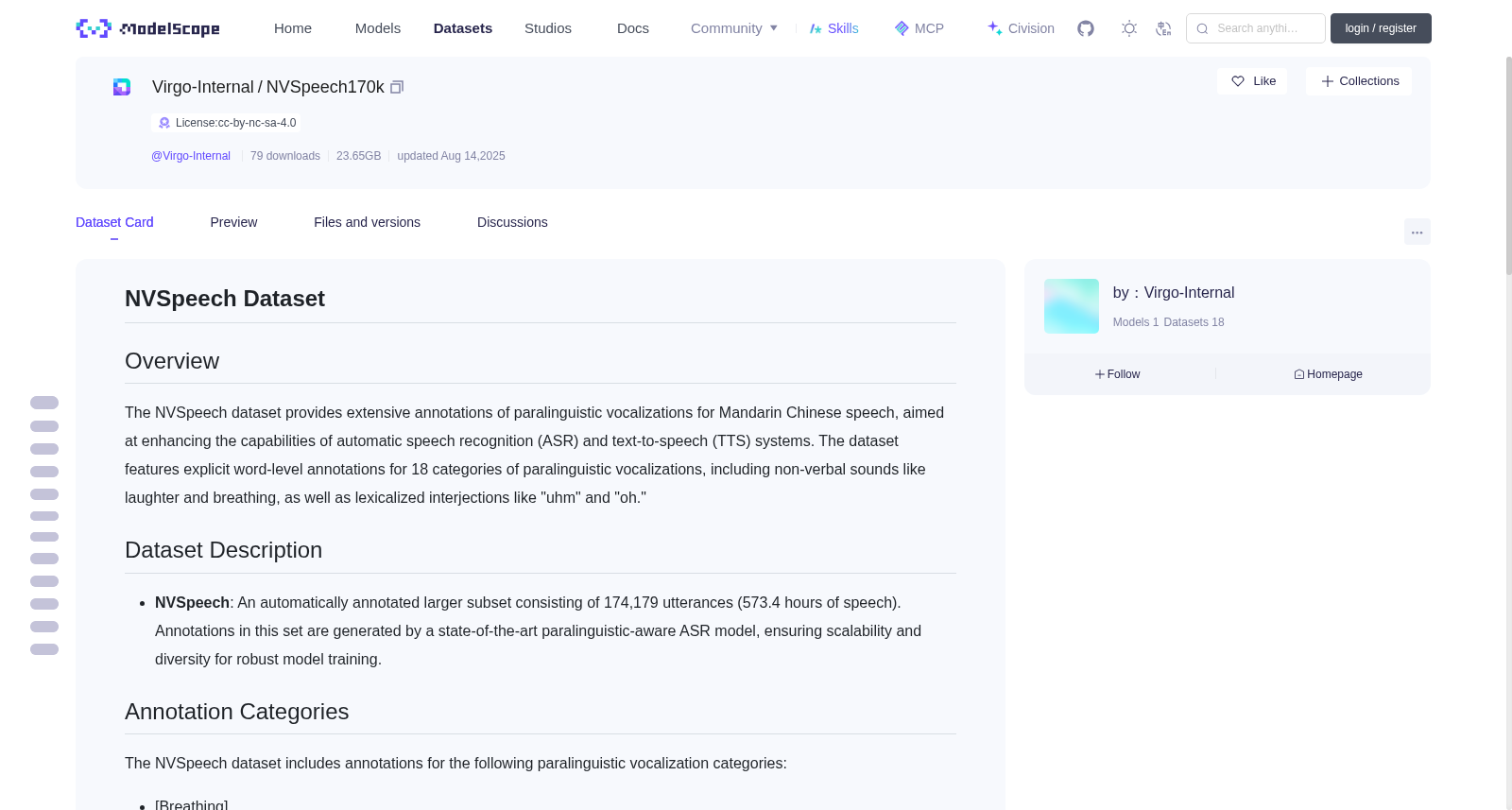
Task: Click the License:cc-by-nc-sa-4.0 tag
Action: 227,123
